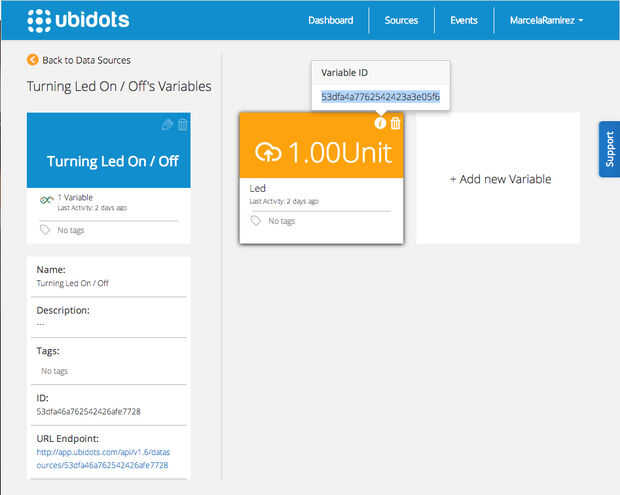
Task: Open the Dashboard menu item
Action: click(331, 21)
